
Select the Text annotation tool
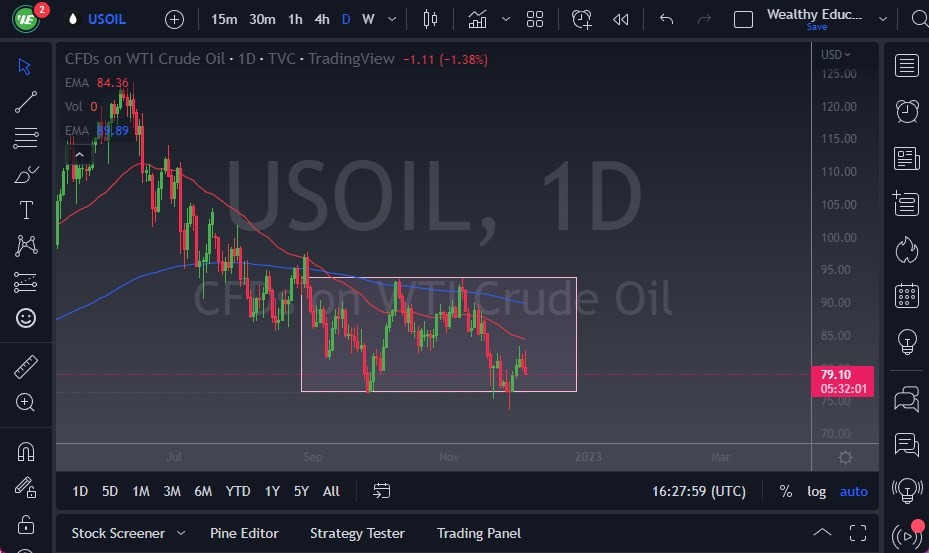(25, 210)
